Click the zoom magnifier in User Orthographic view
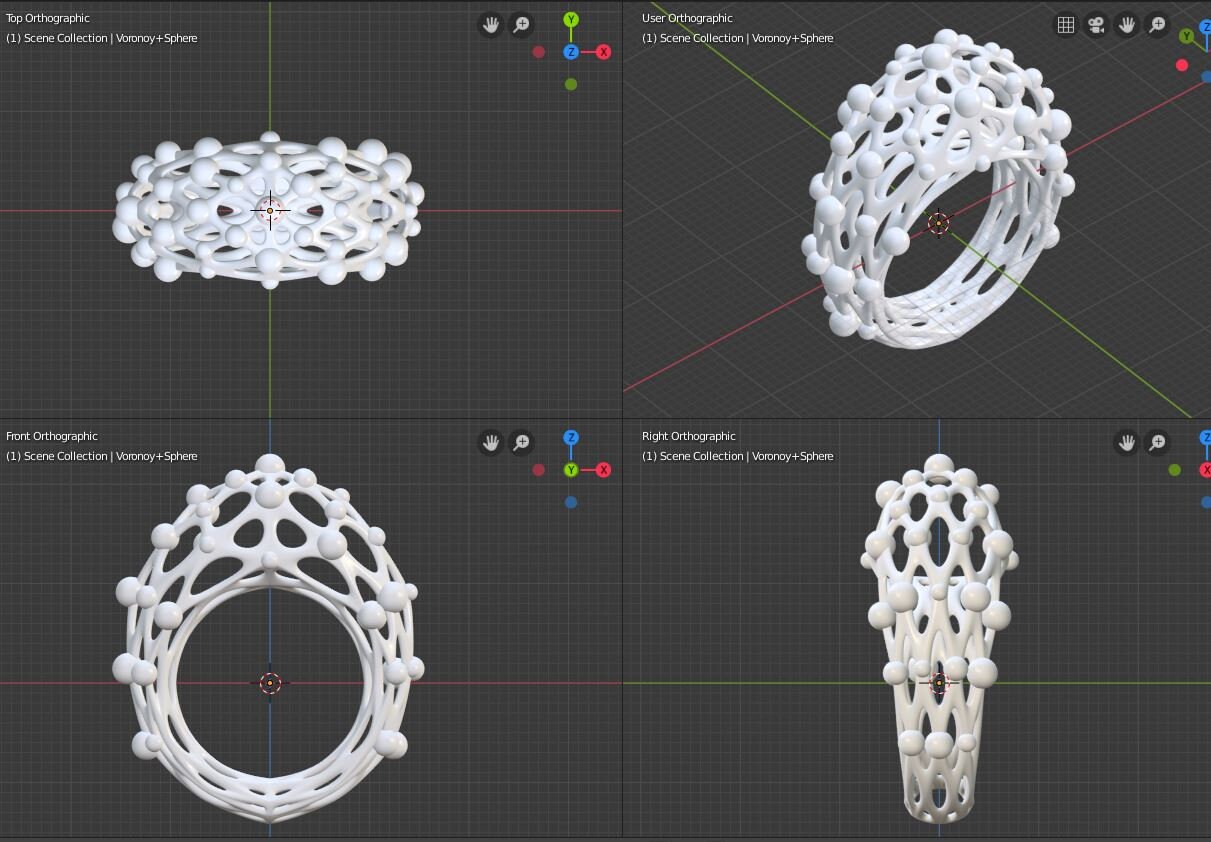This screenshot has width=1211, height=842. pyautogui.click(x=1157, y=25)
